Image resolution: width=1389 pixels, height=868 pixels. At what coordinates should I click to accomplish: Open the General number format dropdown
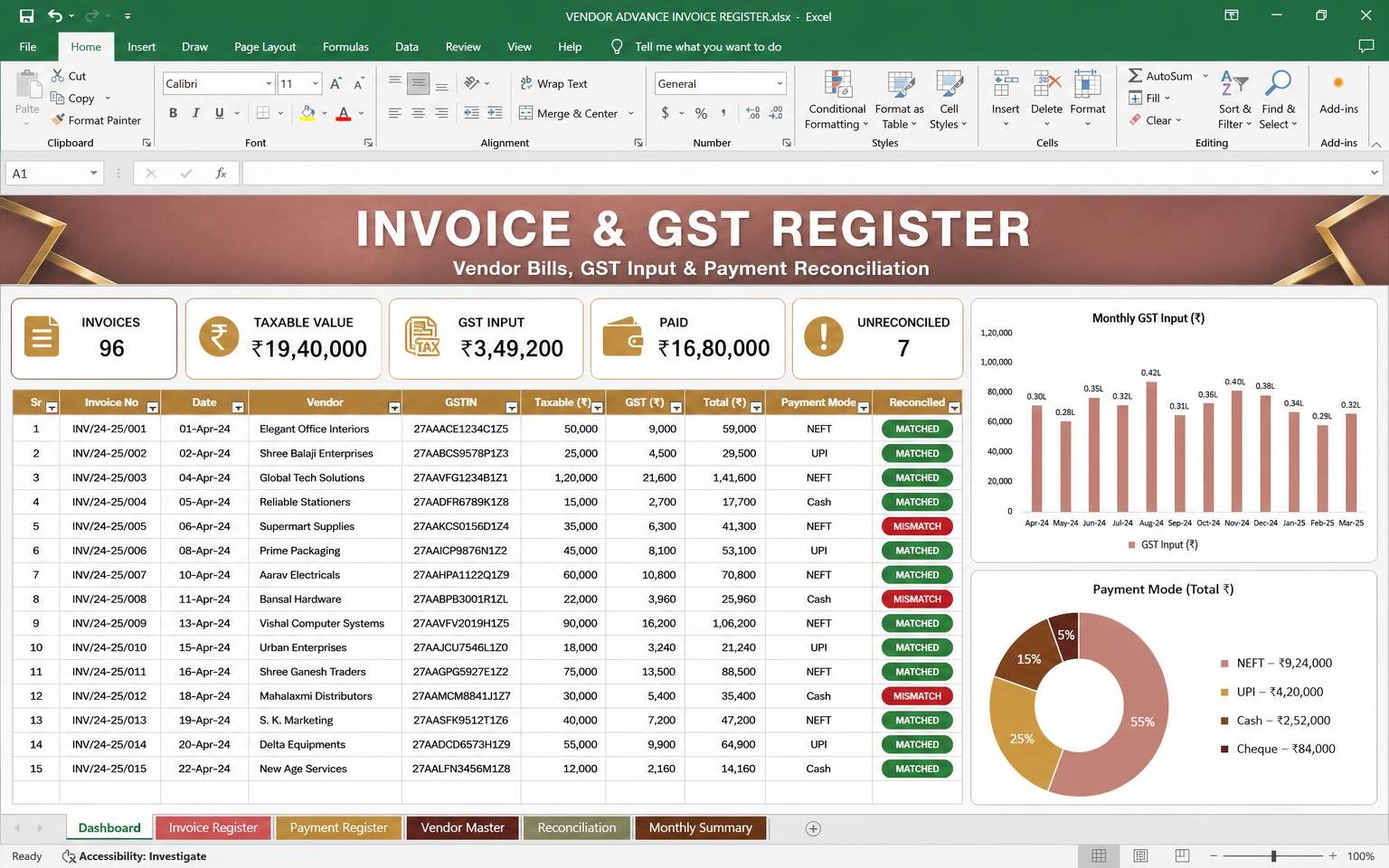pos(780,83)
